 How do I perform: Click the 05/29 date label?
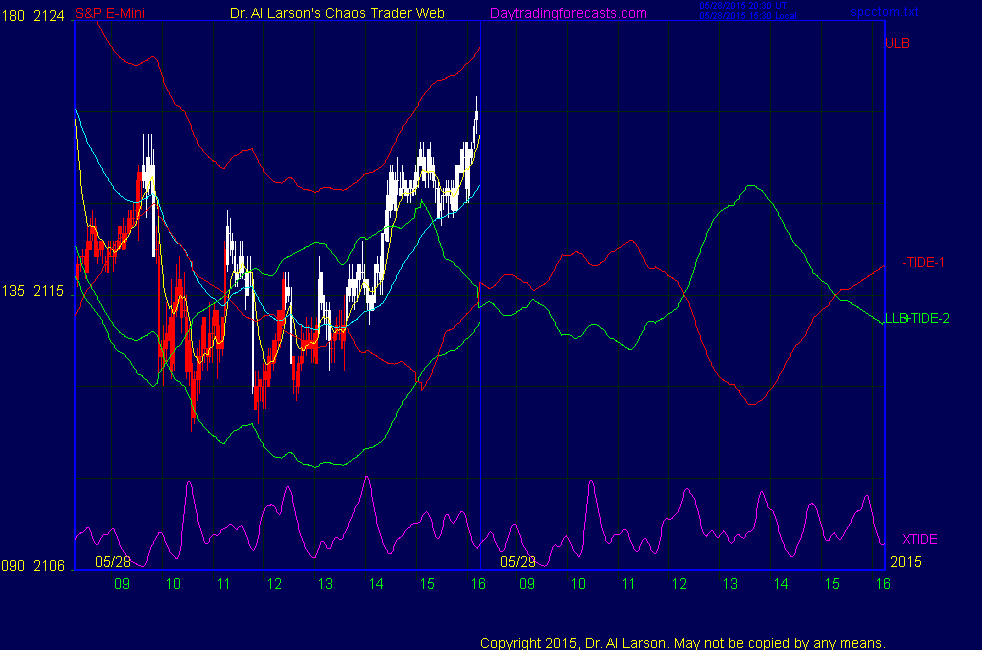pos(518,562)
